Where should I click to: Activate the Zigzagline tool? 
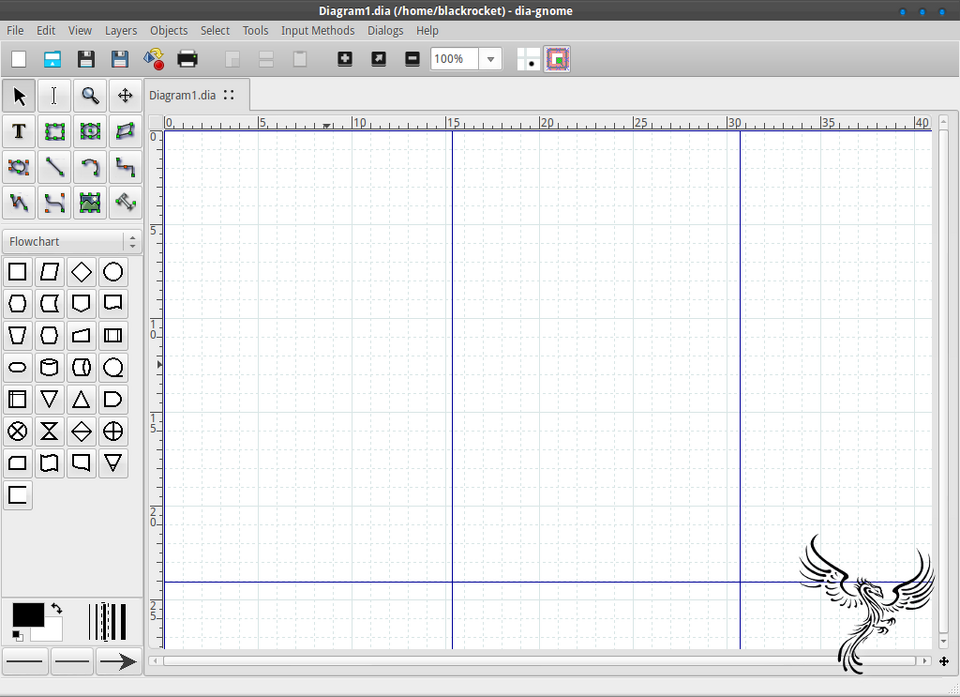pyautogui.click(x=125, y=167)
